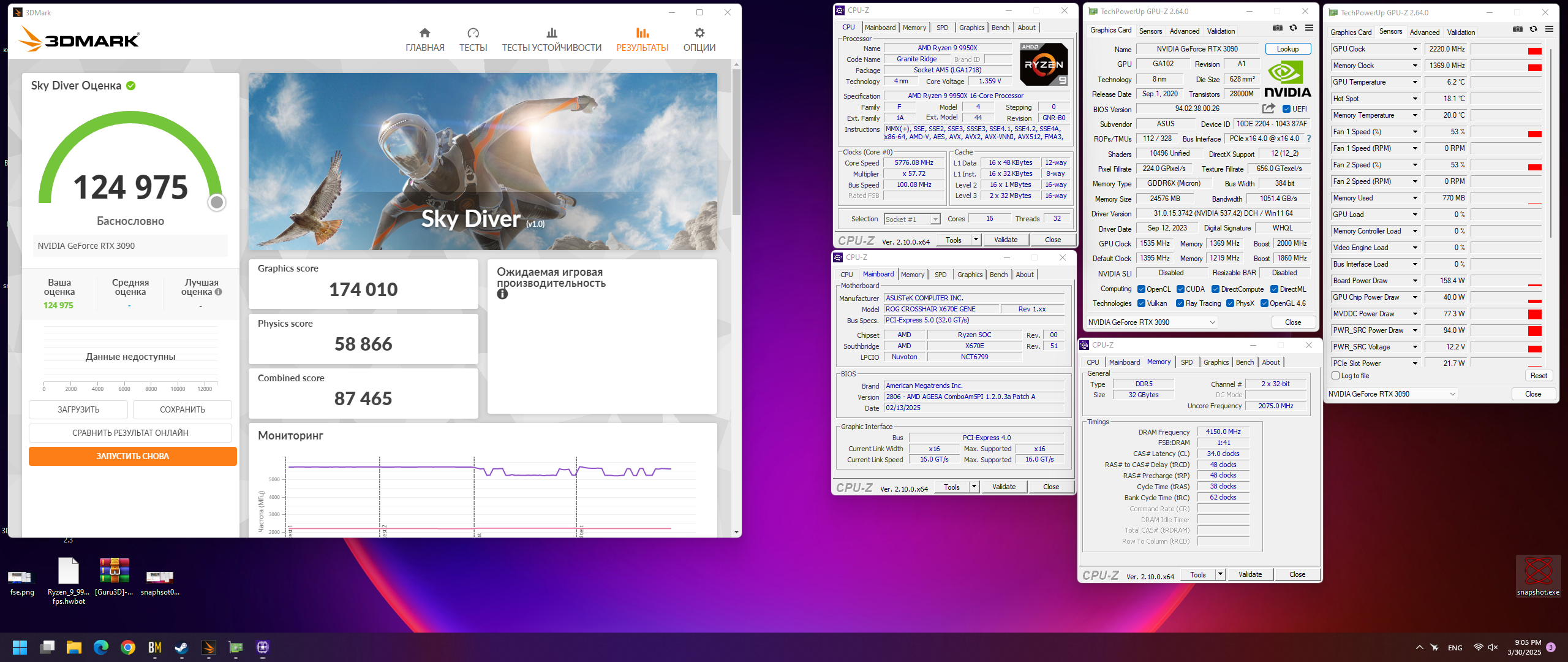
Task: Open hamburger menu in GPU-Z Sensors window
Action: (x=1549, y=29)
